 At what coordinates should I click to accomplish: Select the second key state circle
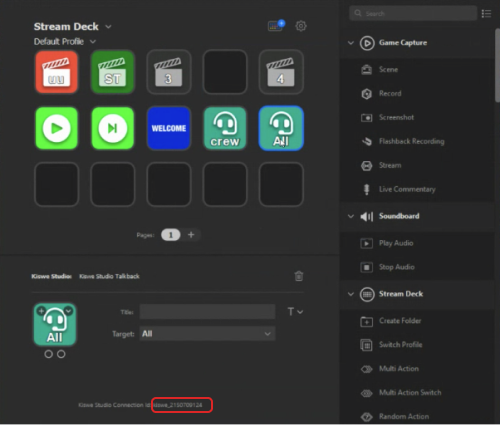coord(61,354)
